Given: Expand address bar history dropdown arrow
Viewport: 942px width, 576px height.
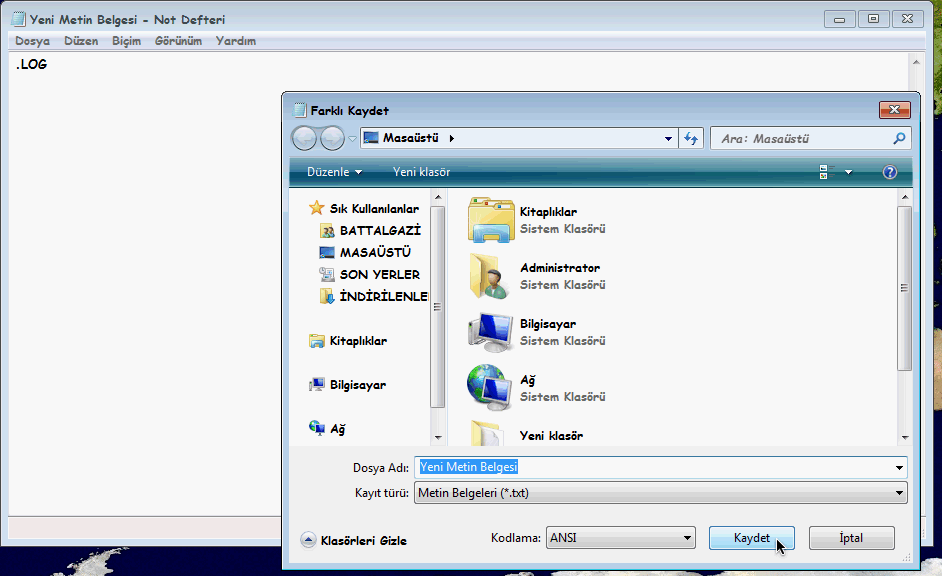Looking at the screenshot, I should [668, 139].
